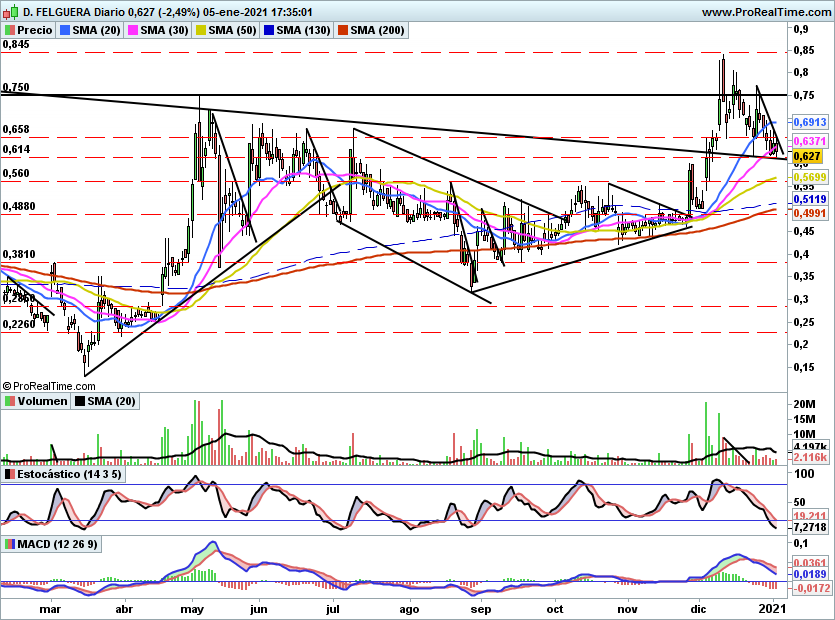This screenshot has height=620, width=835.
Task: Select the SMA (130) legend label
Action: coord(298,31)
